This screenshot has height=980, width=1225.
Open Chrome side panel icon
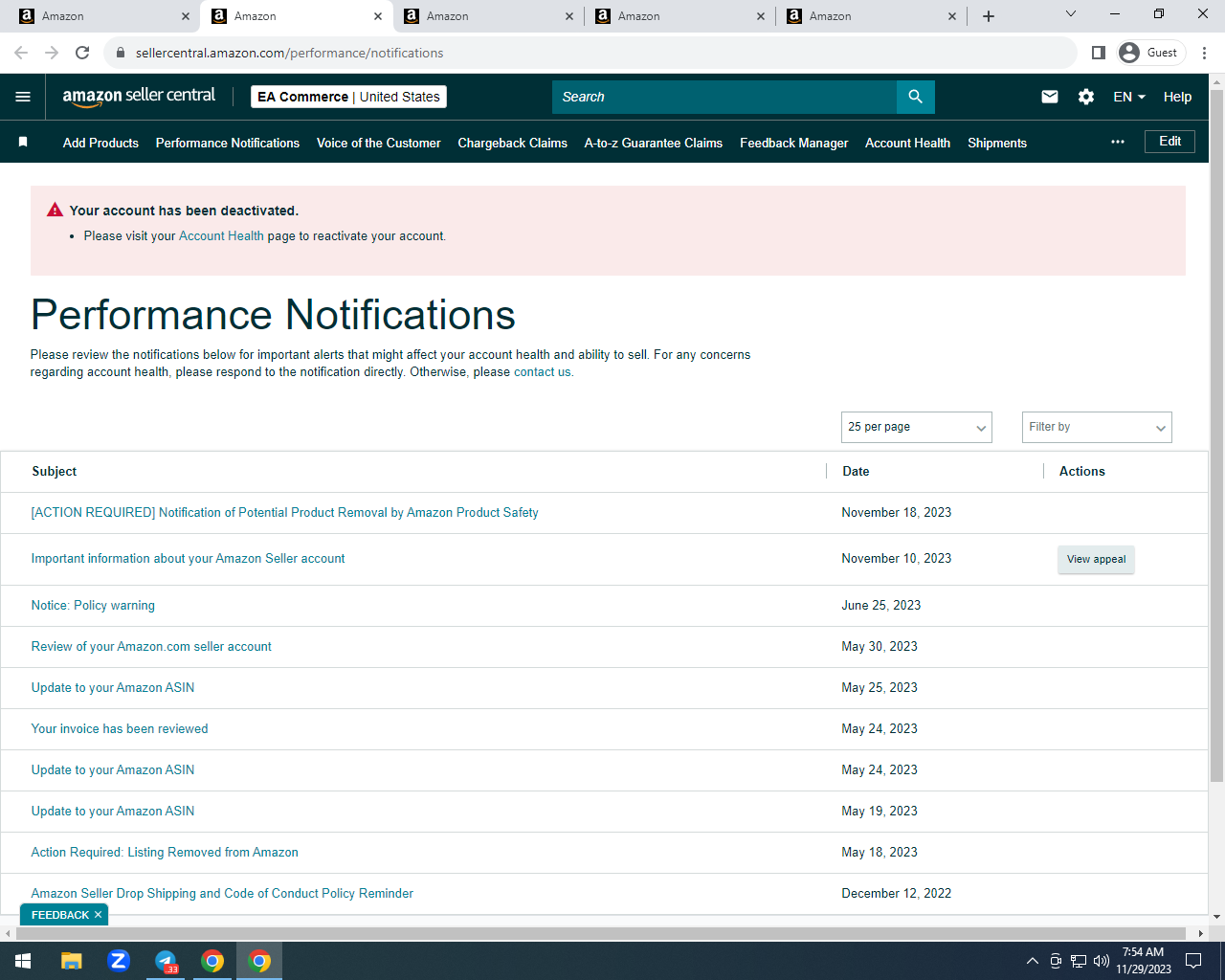click(1099, 53)
